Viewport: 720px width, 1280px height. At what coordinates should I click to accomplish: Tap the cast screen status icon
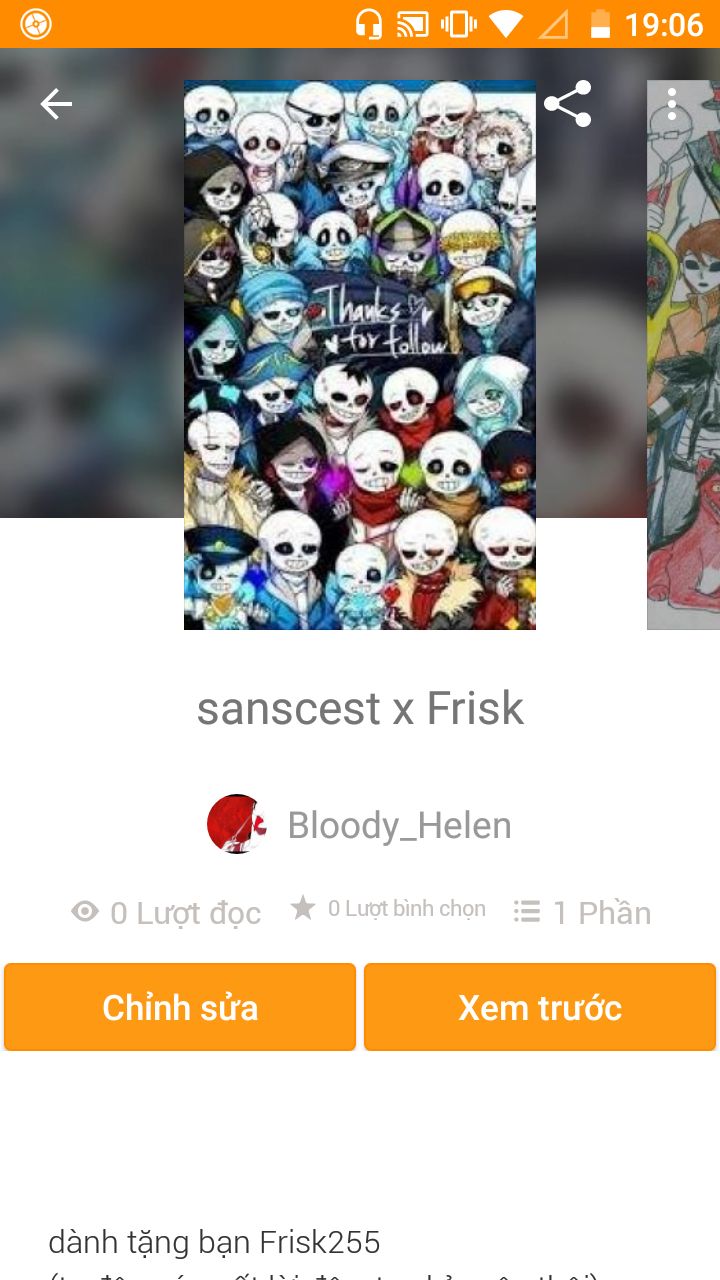(x=412, y=24)
